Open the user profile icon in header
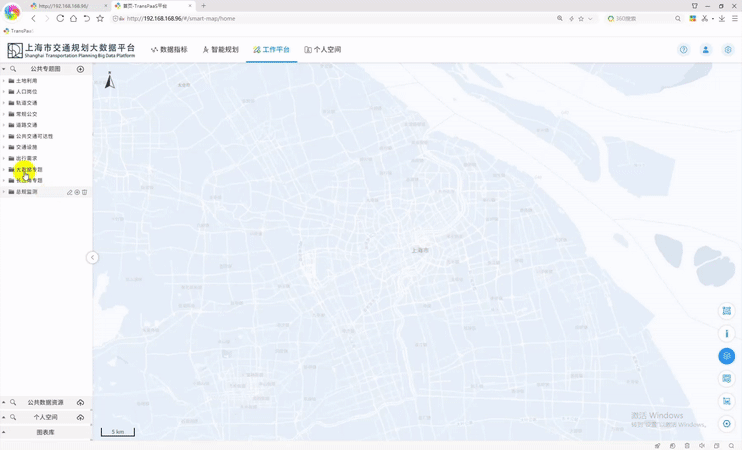742x450 pixels. (706, 49)
